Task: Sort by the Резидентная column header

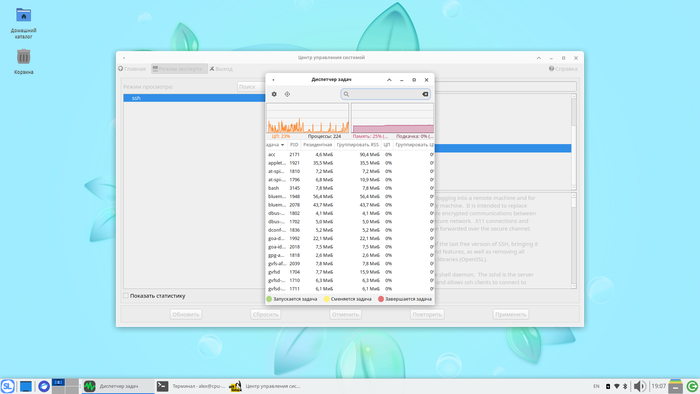Action: (317, 145)
